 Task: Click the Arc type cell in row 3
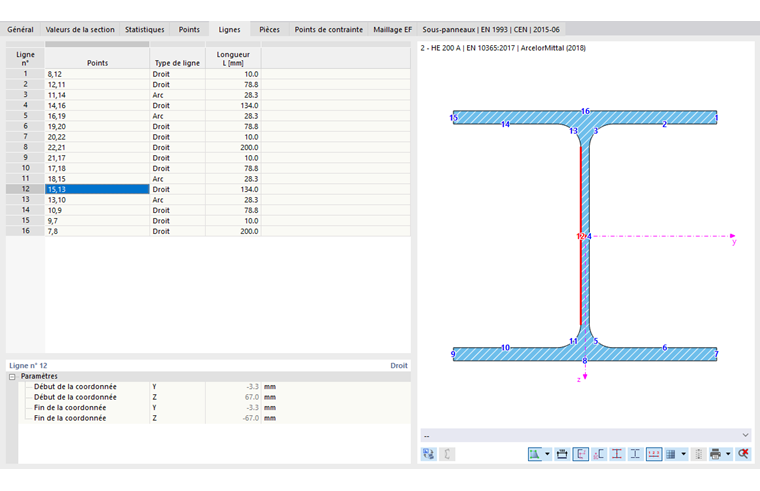coord(177,95)
